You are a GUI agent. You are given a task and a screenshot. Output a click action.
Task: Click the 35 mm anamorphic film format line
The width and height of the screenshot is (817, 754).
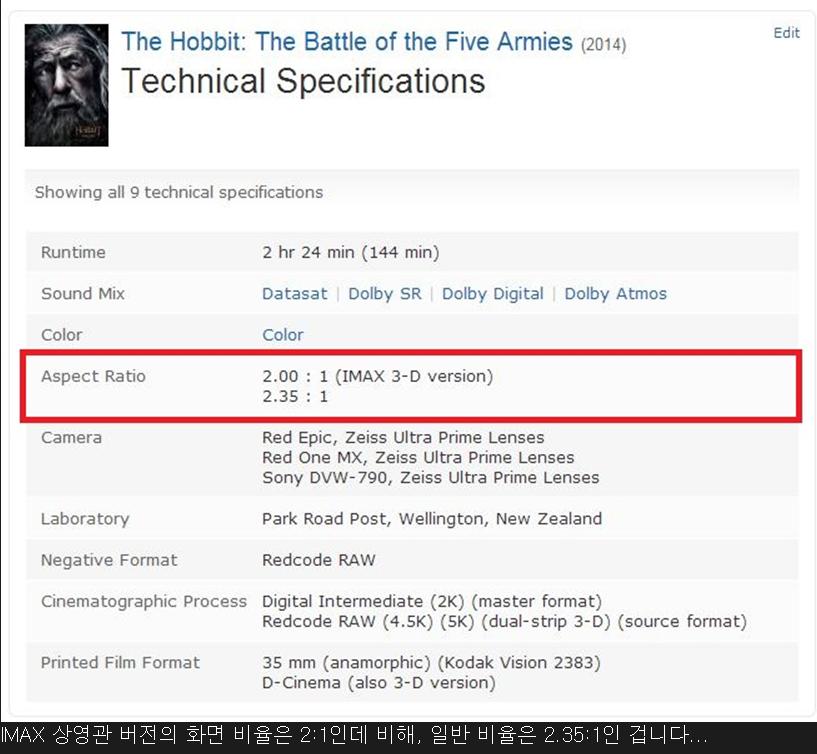(431, 663)
